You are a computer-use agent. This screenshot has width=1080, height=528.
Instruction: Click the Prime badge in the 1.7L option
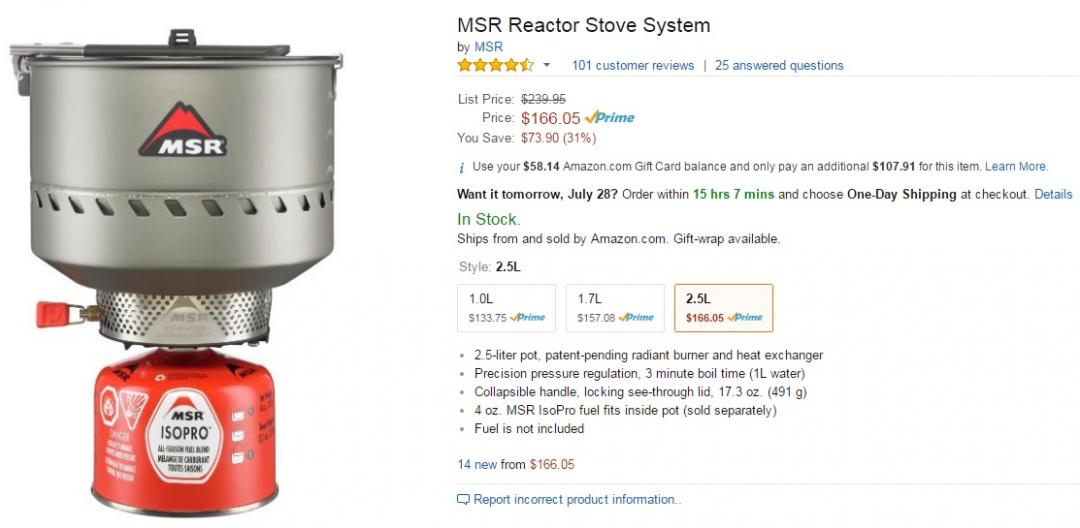point(635,318)
